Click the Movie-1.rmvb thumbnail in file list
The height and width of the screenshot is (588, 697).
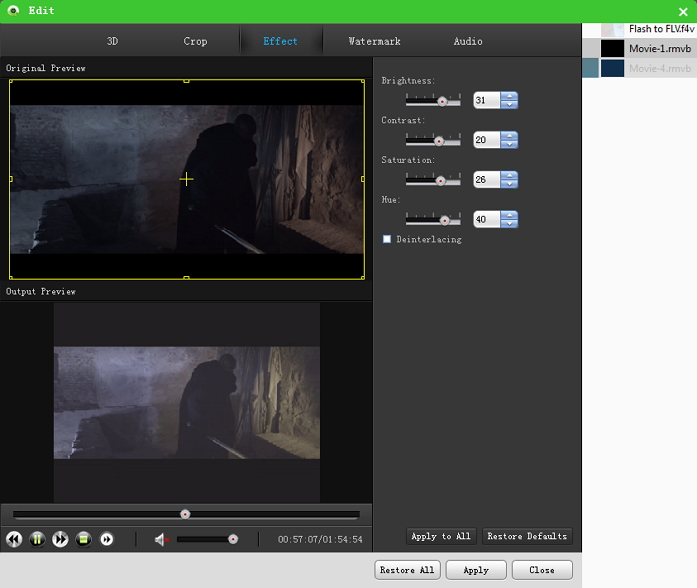click(x=612, y=48)
